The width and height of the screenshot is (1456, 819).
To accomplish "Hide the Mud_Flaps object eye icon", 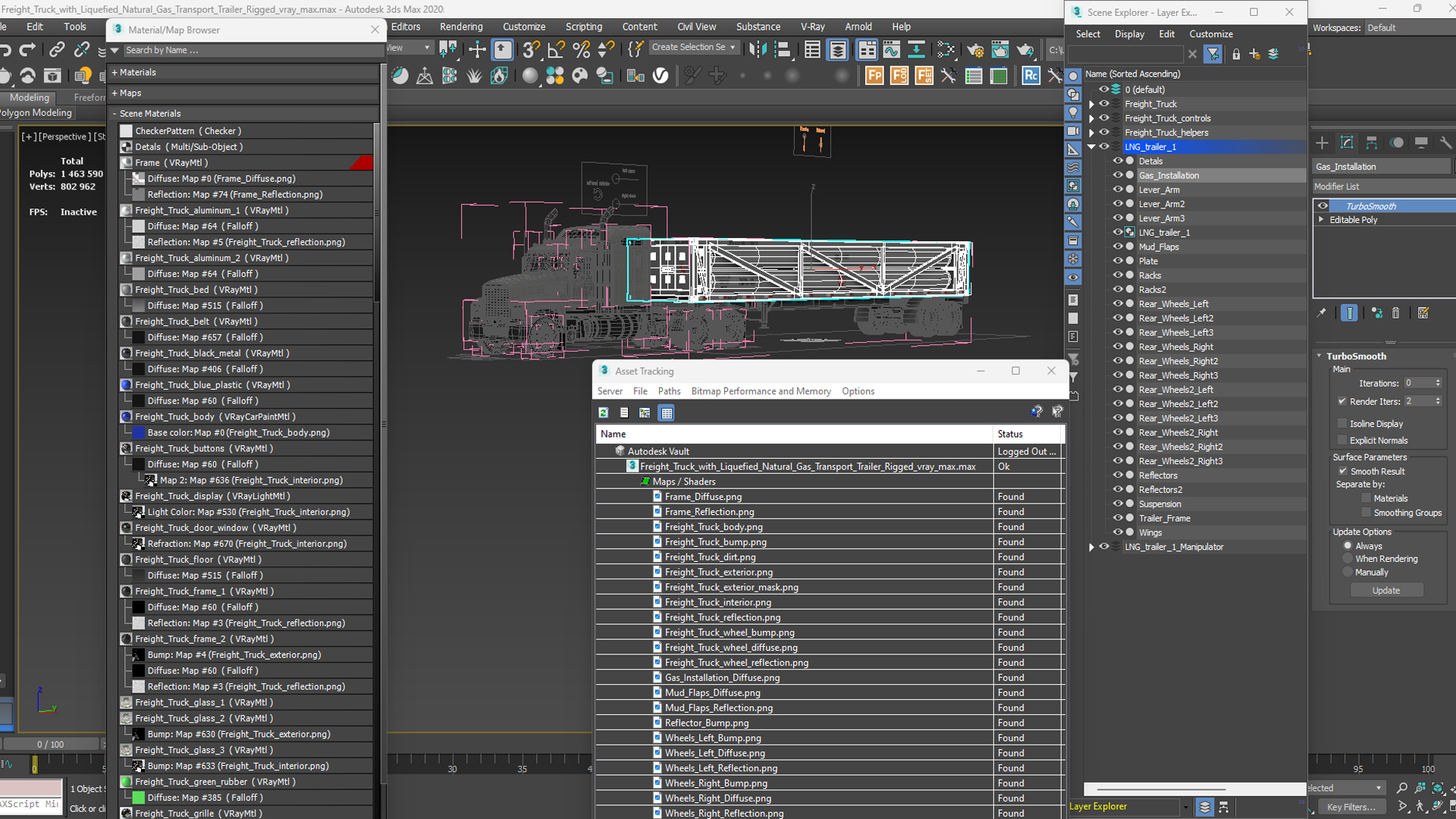I will click(1118, 246).
